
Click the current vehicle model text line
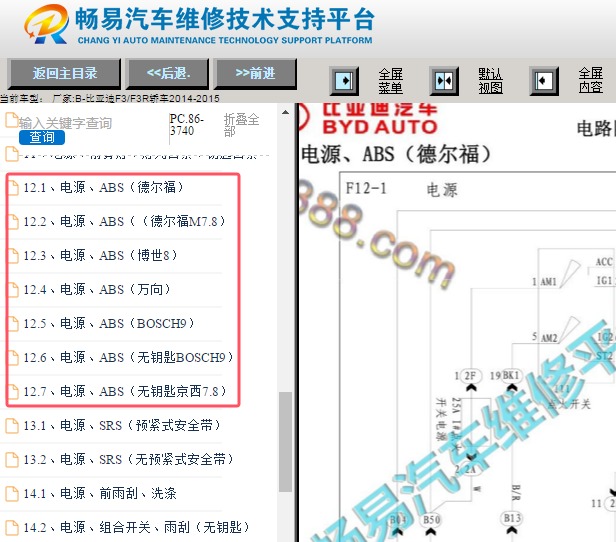click(110, 98)
